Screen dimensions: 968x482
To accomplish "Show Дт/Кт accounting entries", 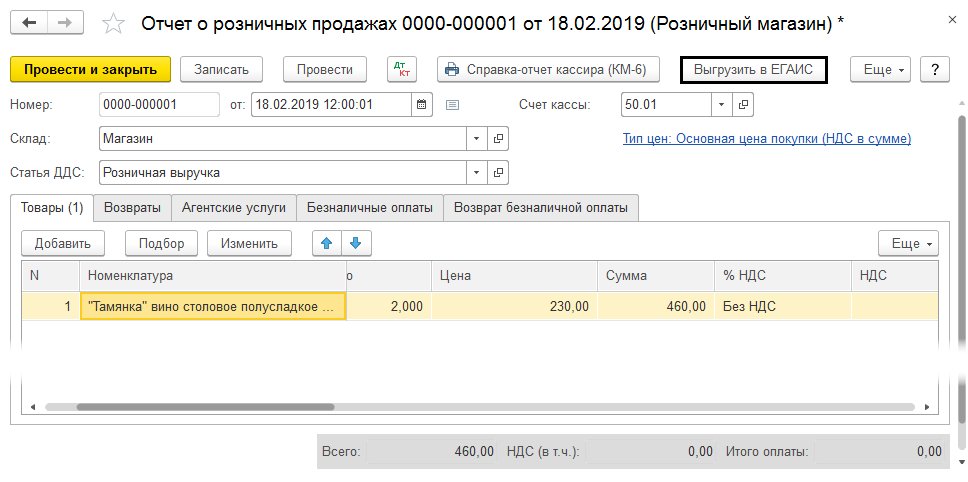I will coord(403,69).
